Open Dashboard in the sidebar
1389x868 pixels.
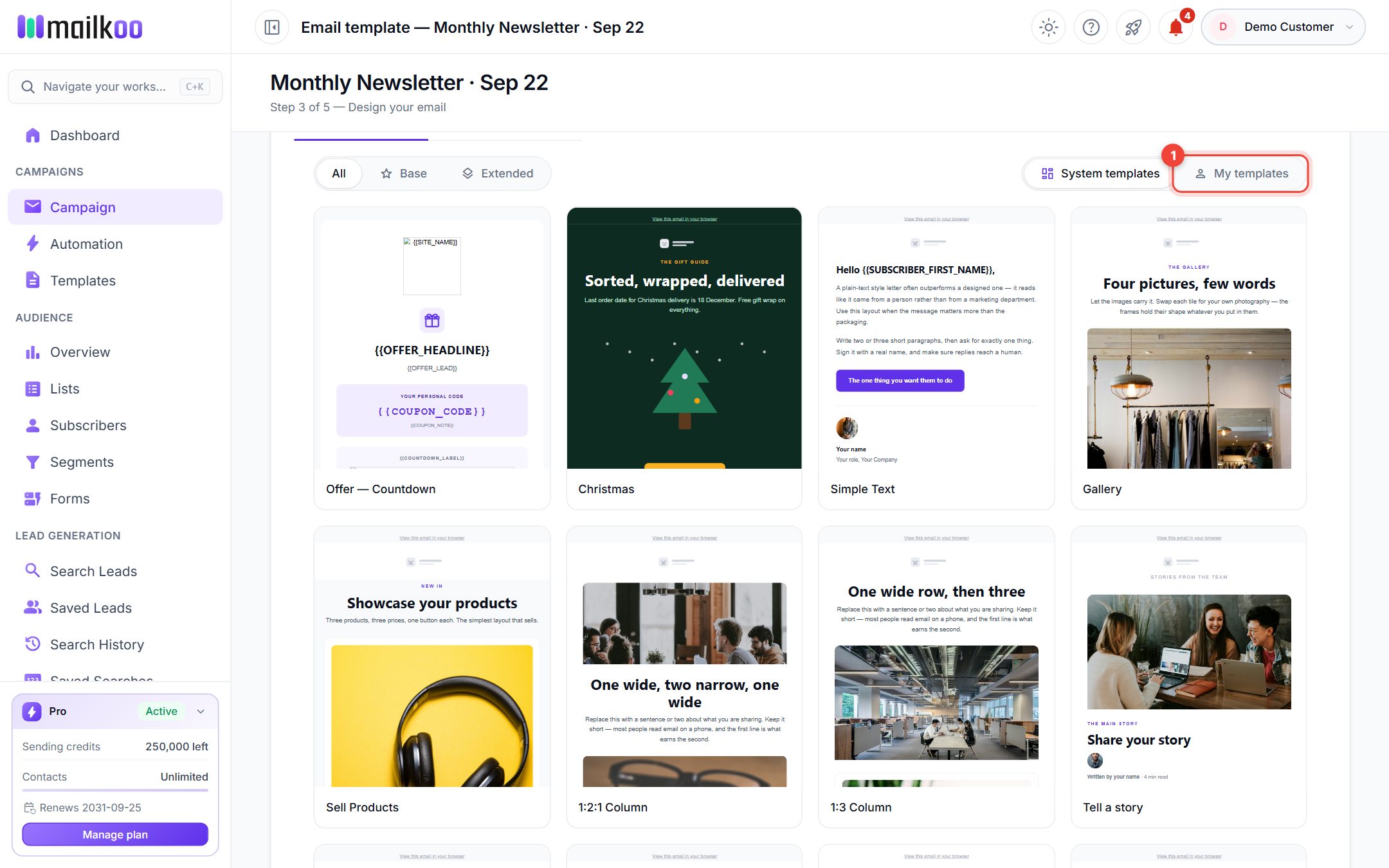115,135
